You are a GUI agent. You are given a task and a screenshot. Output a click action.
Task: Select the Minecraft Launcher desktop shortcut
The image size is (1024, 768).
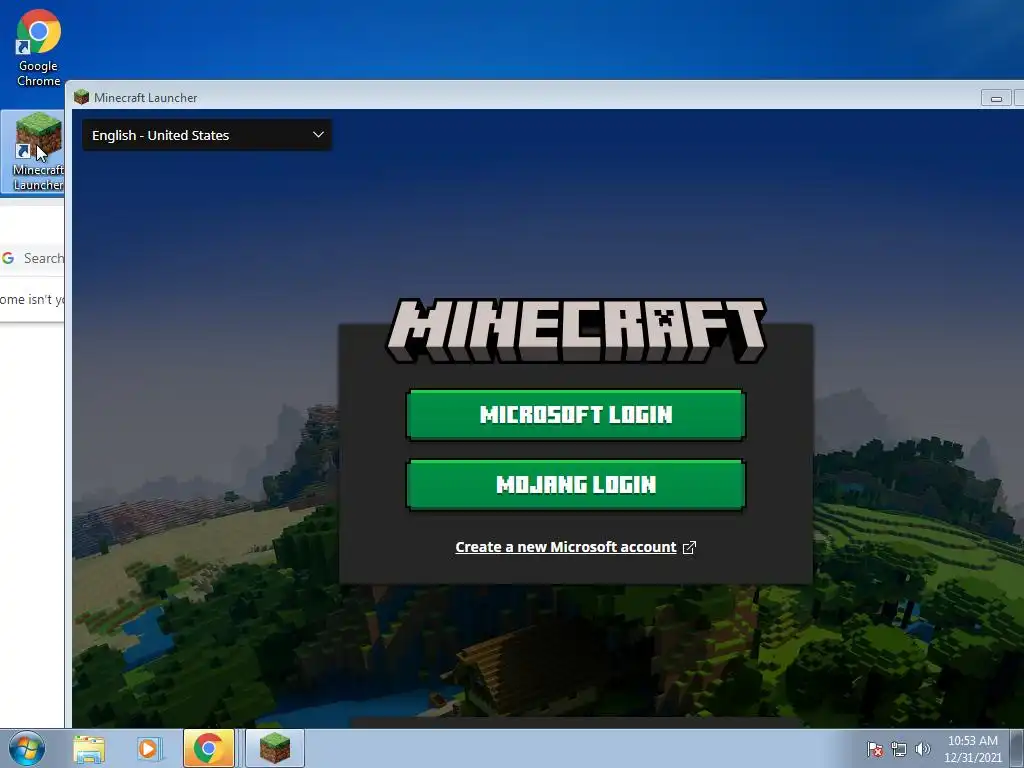point(37,152)
